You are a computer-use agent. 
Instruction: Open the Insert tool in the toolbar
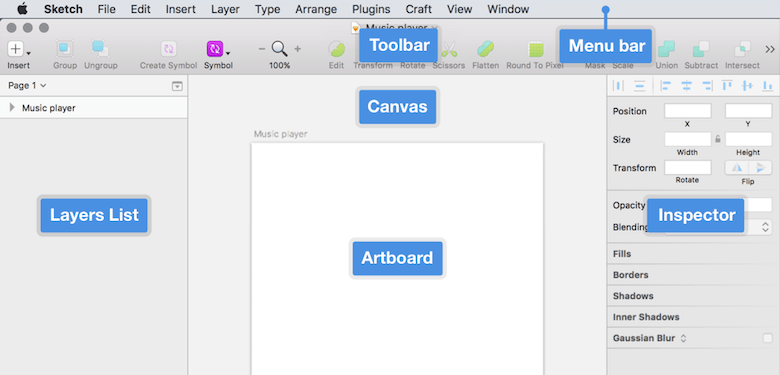point(19,49)
